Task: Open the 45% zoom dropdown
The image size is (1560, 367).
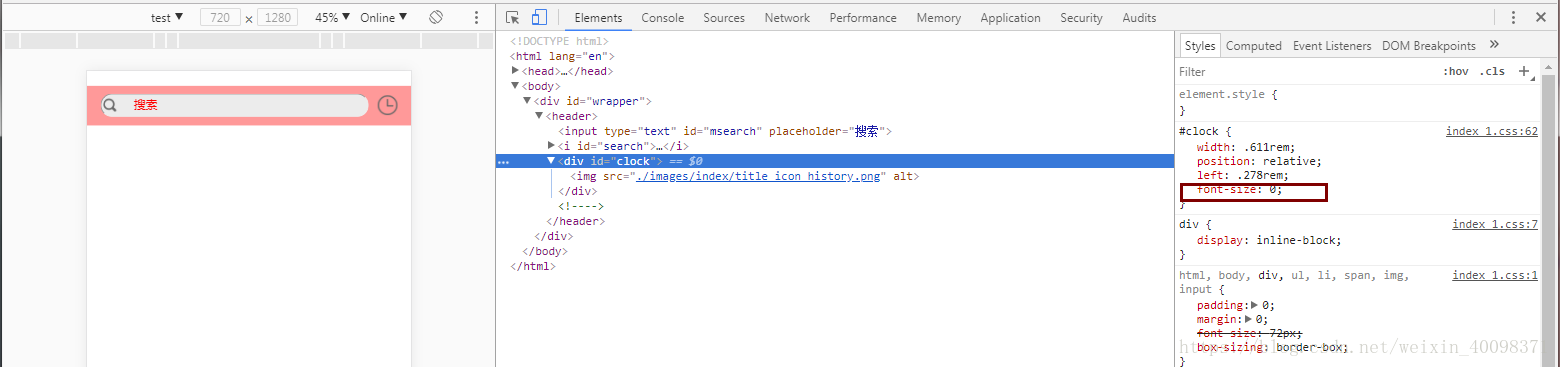Action: coord(332,17)
